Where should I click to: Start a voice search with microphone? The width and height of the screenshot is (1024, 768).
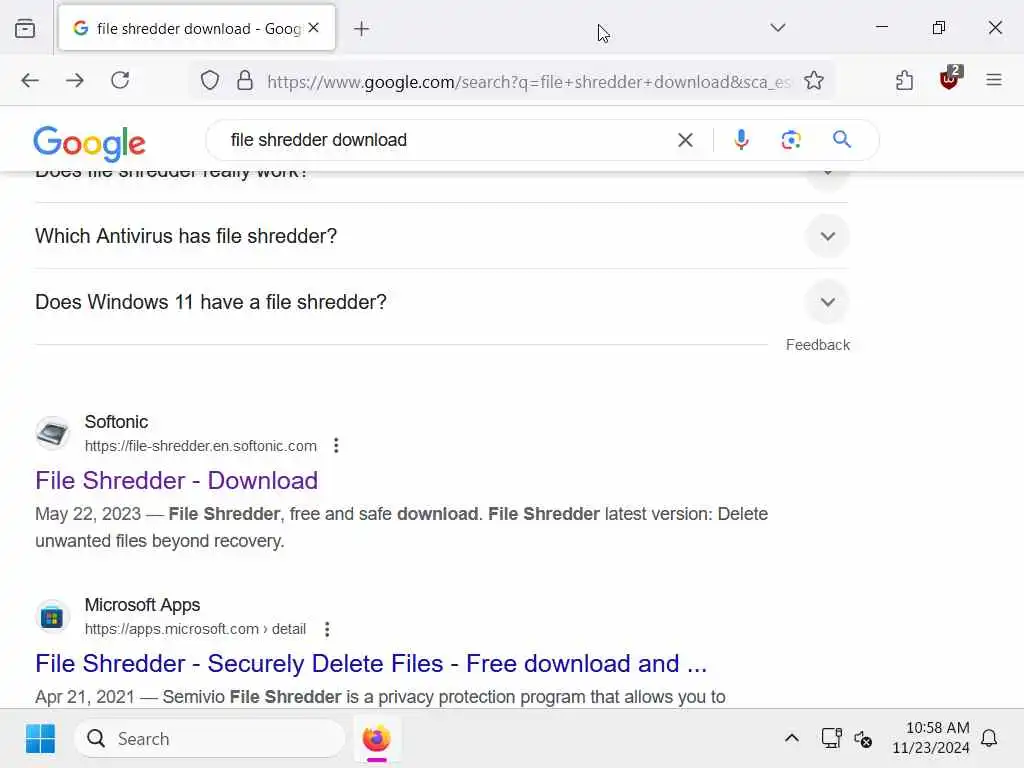click(741, 140)
